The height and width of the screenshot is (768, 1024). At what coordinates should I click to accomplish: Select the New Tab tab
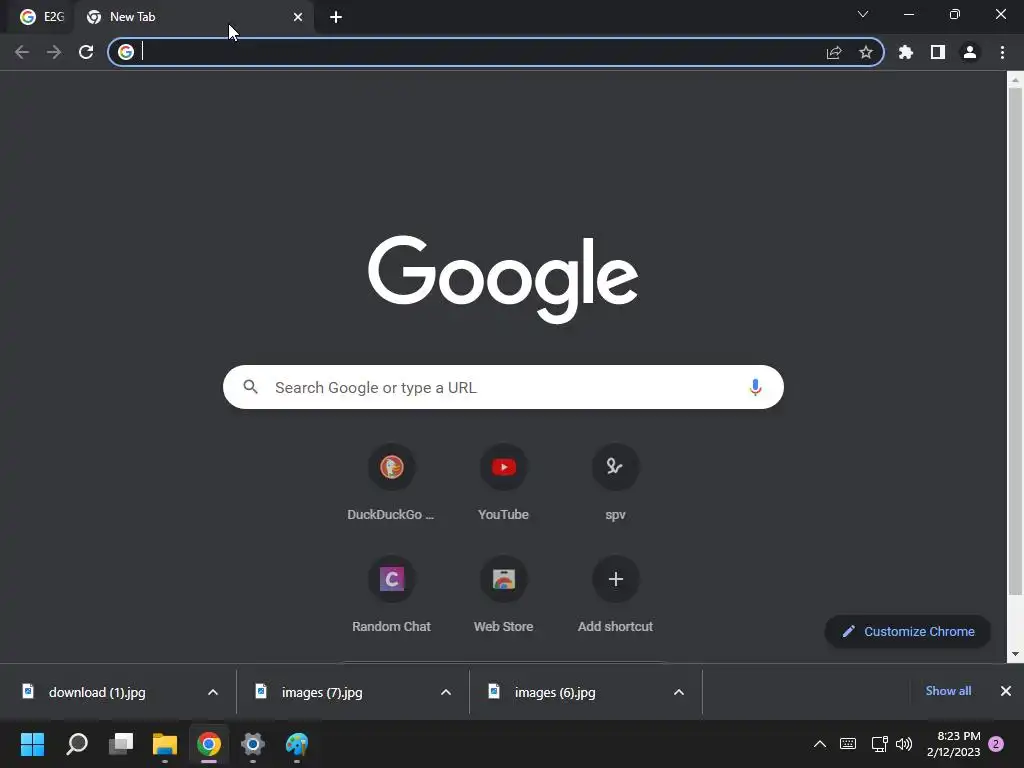[194, 17]
